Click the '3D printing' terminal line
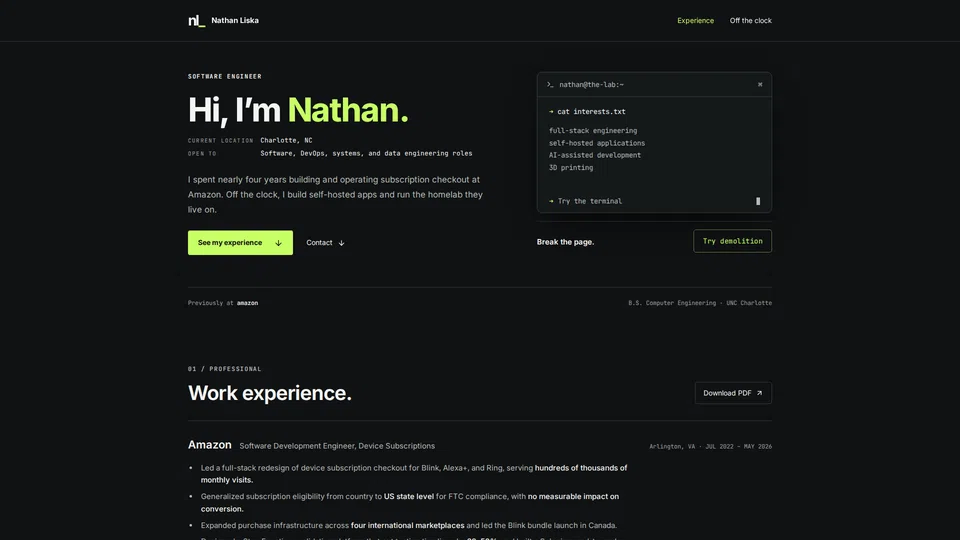This screenshot has height=540, width=960. click(x=571, y=167)
